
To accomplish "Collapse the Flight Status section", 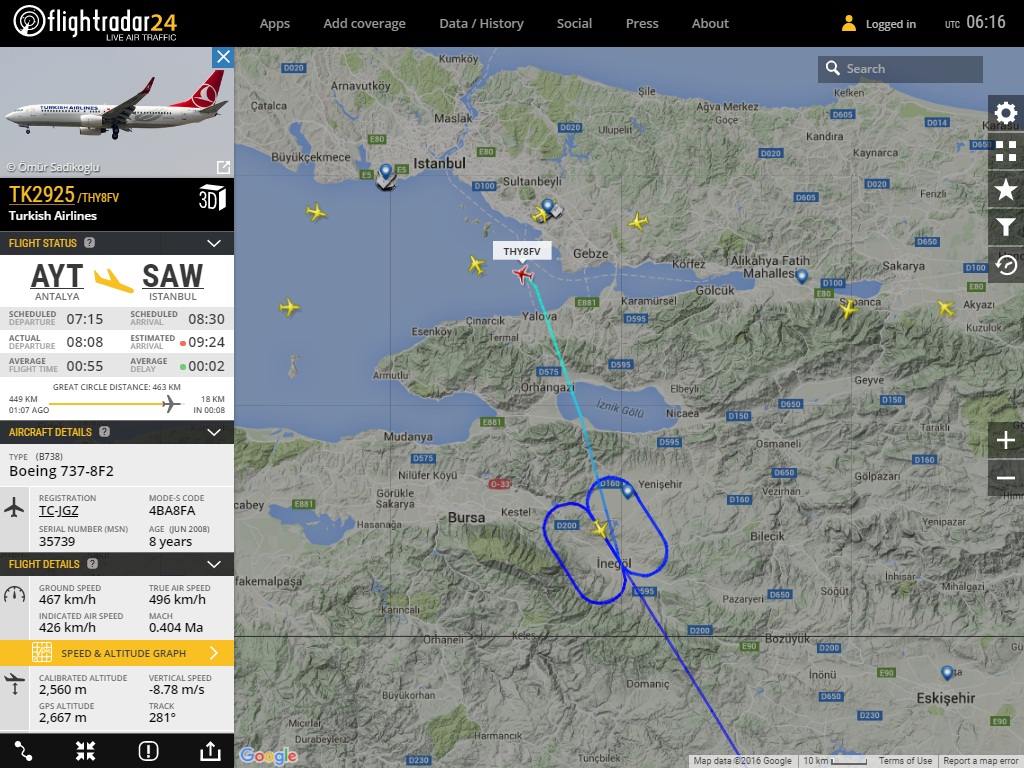I will pos(214,243).
